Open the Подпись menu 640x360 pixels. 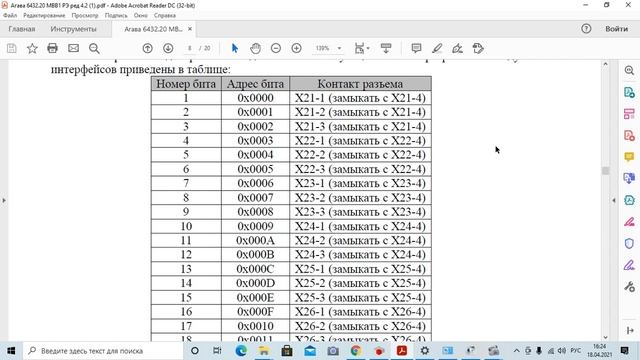(116, 15)
